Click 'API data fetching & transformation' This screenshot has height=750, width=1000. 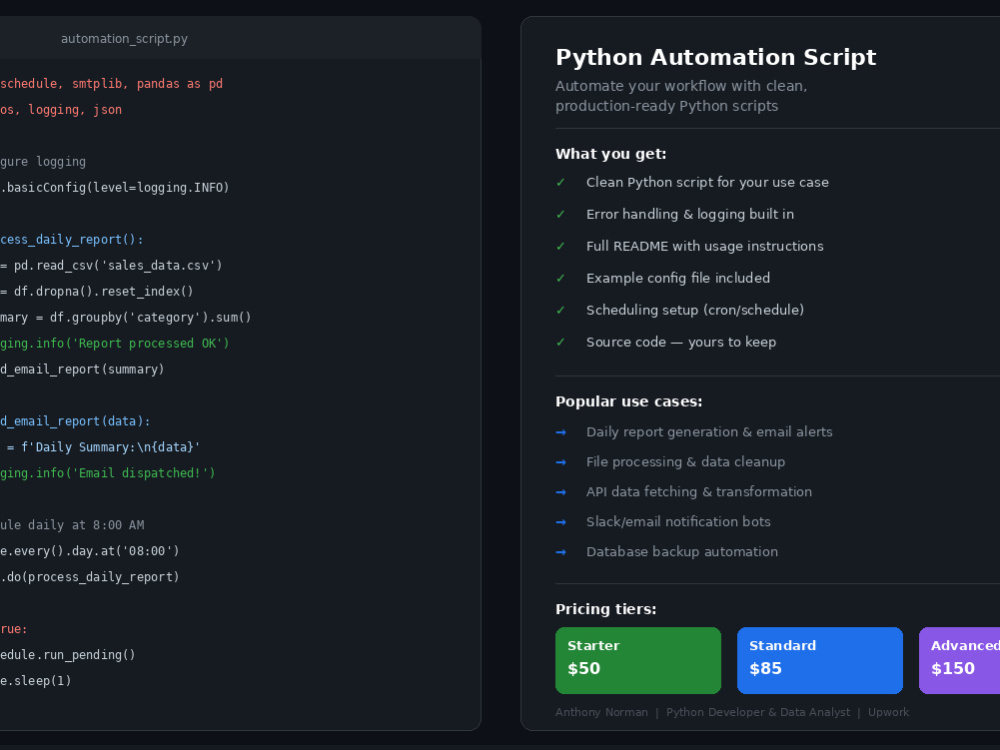[699, 492]
